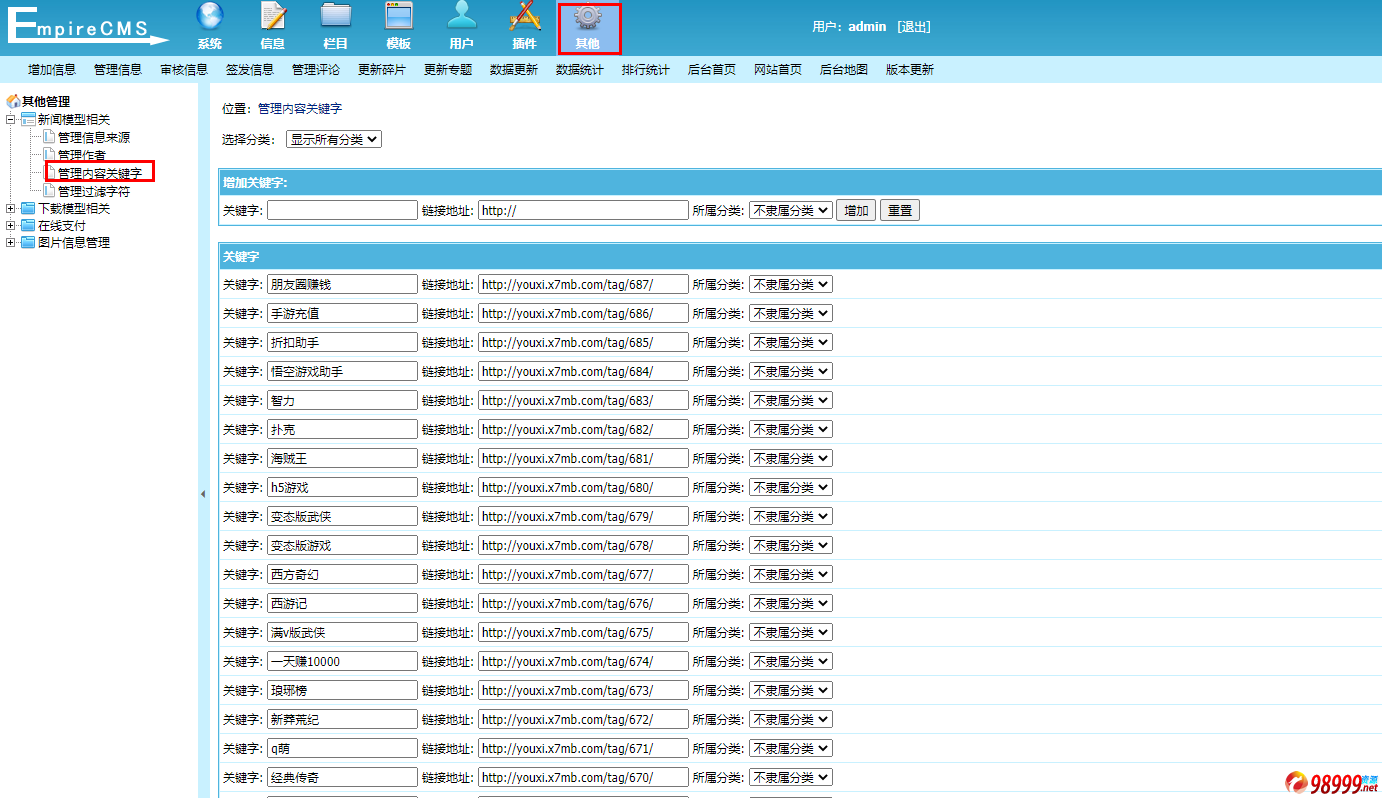Click the 图片信息管理 folder icon

(x=28, y=242)
